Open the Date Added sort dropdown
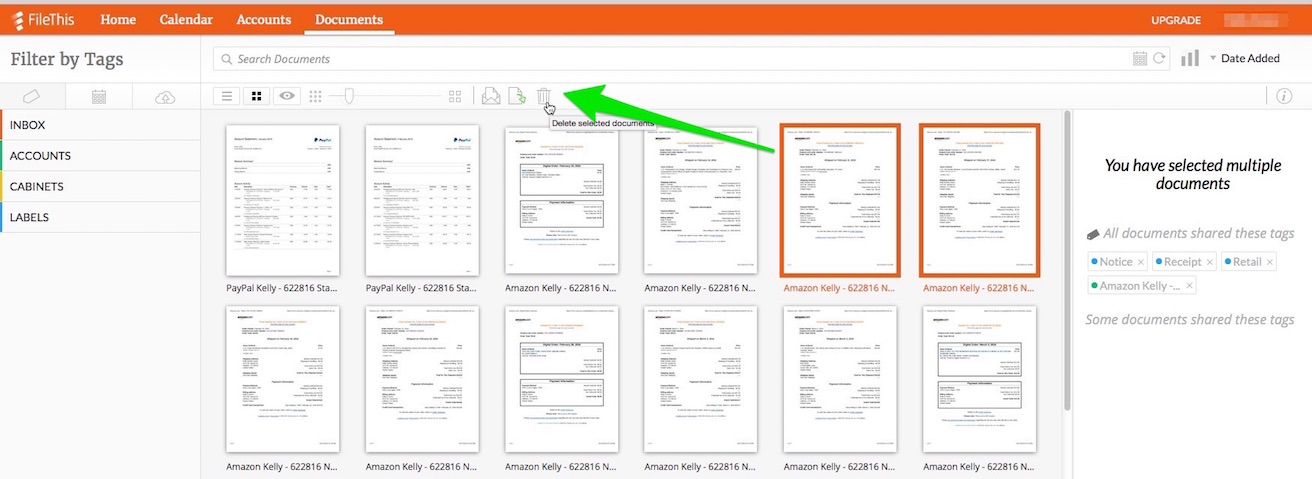Screen dimensions: 1312x479 pos(1245,58)
